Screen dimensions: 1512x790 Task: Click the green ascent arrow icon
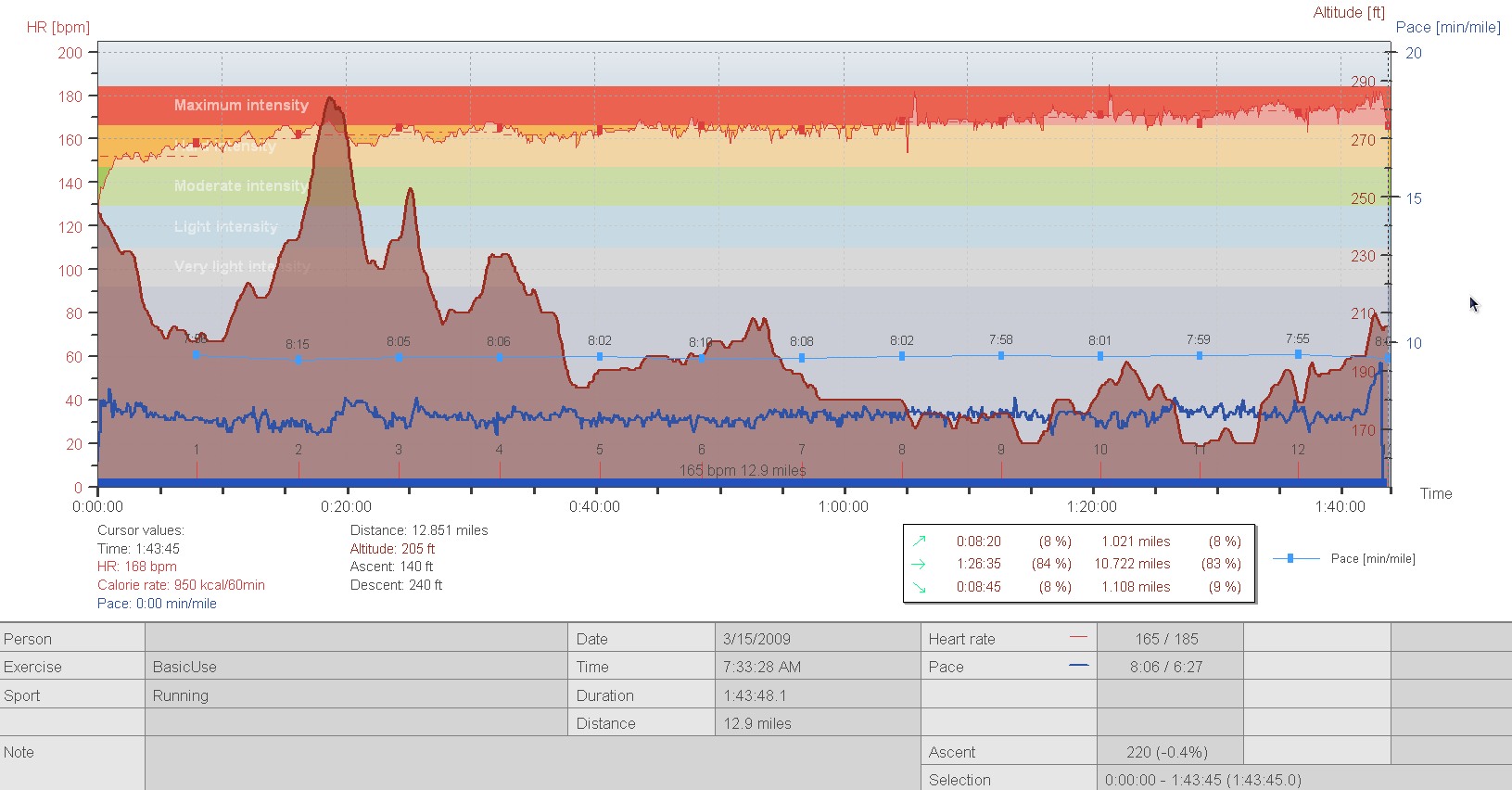pos(919,541)
